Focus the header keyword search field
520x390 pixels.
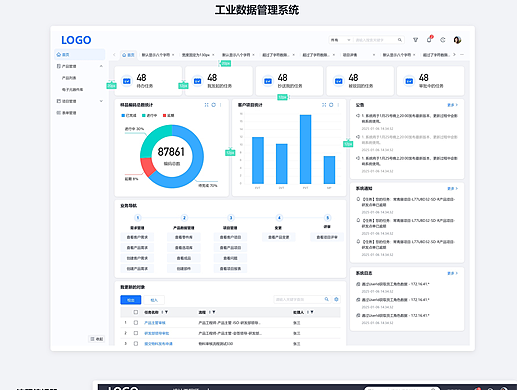(x=375, y=40)
